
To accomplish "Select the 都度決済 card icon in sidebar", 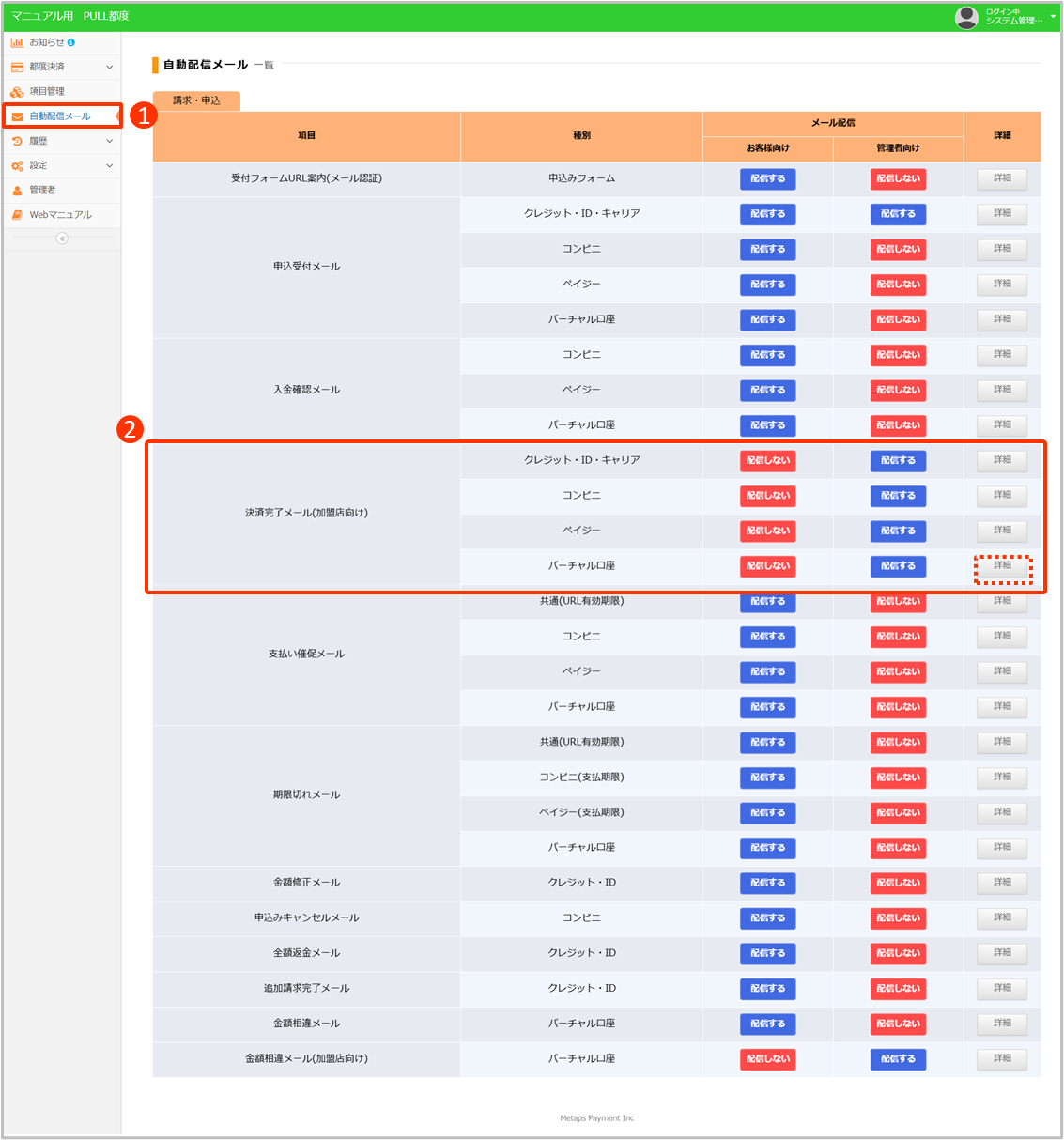I will [15, 67].
